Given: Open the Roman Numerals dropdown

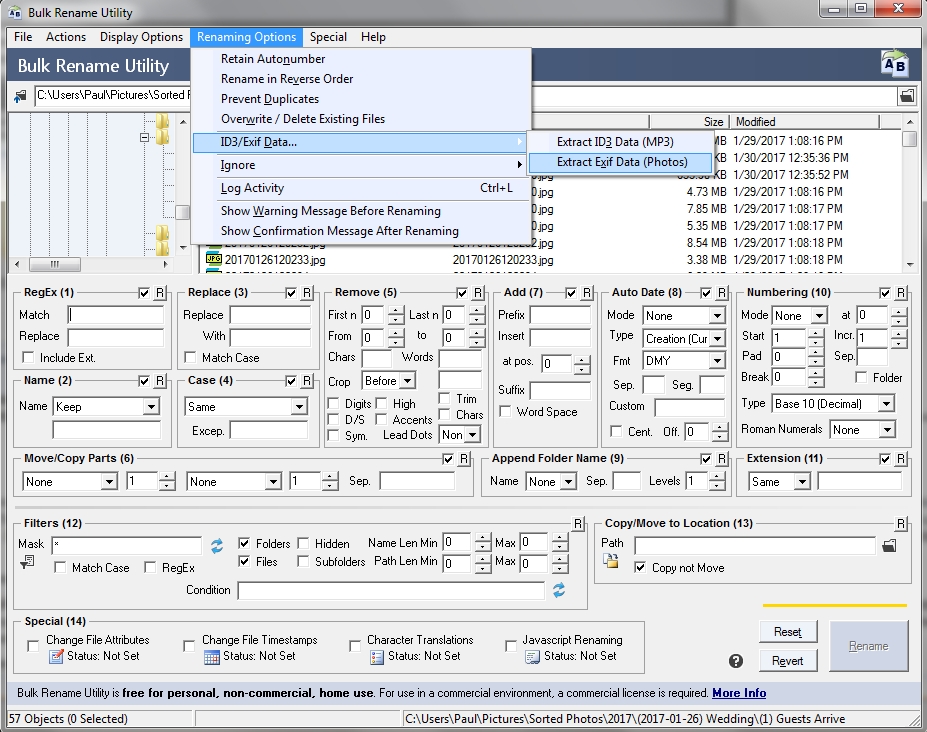Looking at the screenshot, I should tap(887, 430).
